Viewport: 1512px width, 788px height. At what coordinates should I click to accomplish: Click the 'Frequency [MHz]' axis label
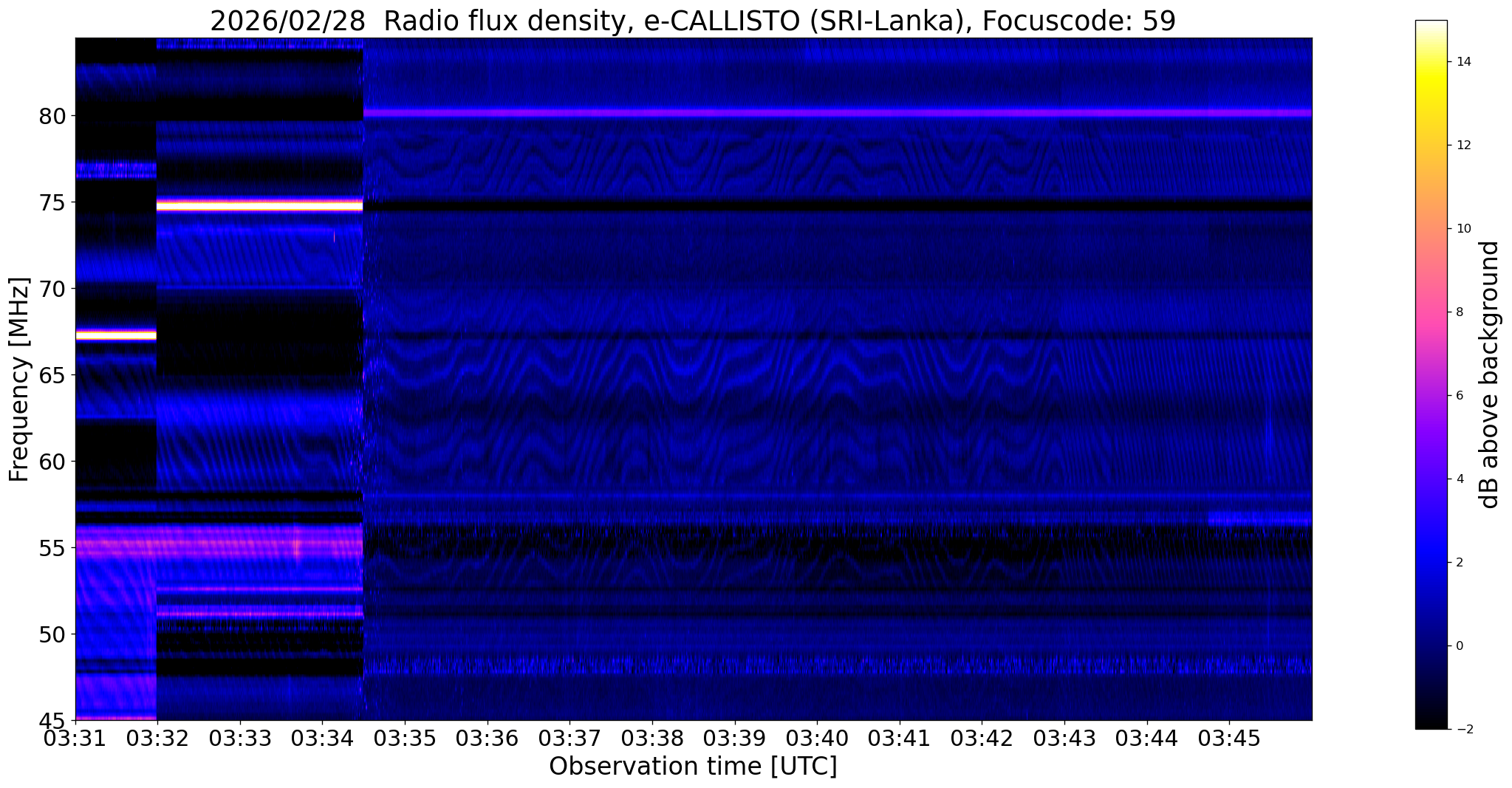[x=19, y=379]
